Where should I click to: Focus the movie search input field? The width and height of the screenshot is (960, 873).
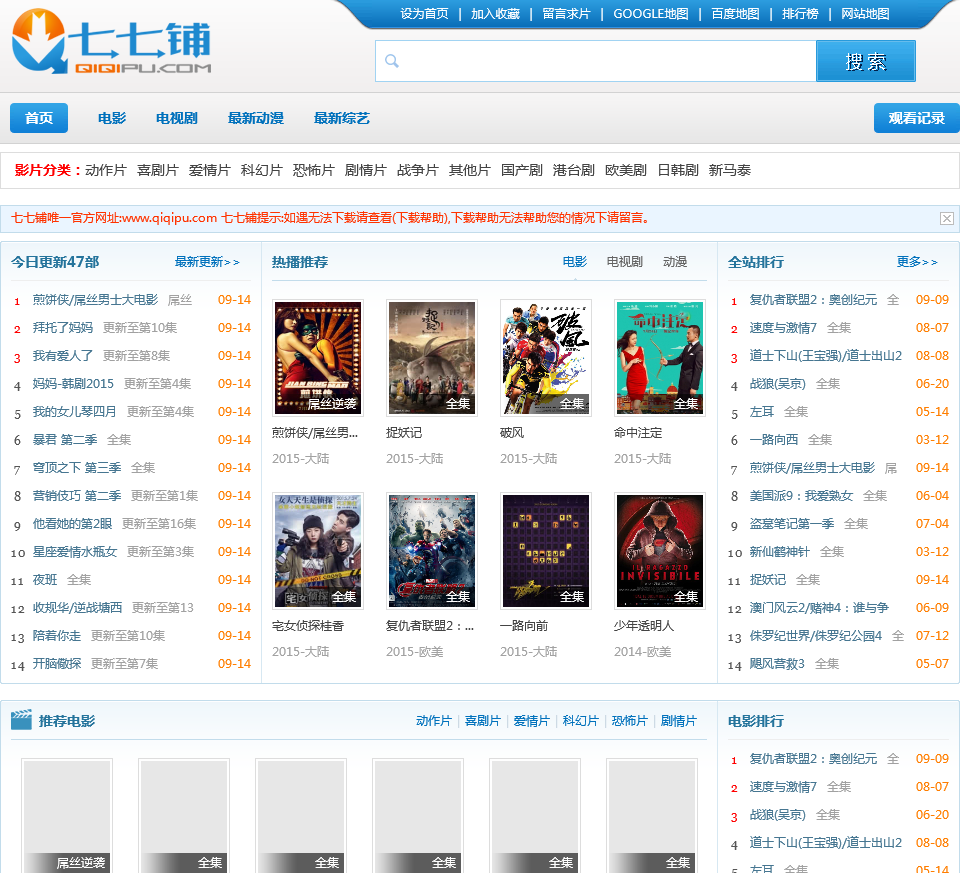pyautogui.click(x=596, y=61)
